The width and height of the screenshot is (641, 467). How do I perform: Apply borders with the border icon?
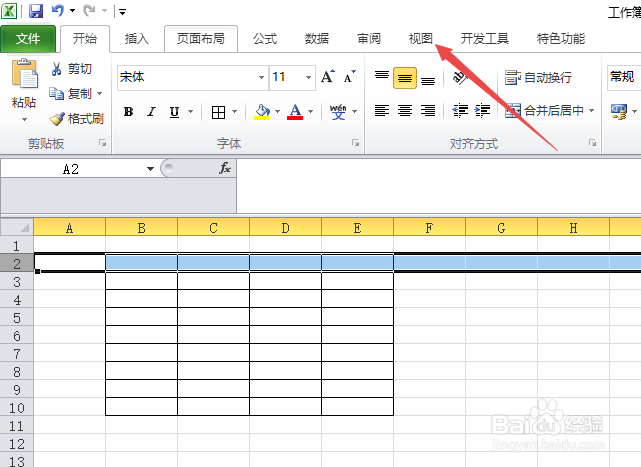point(218,112)
